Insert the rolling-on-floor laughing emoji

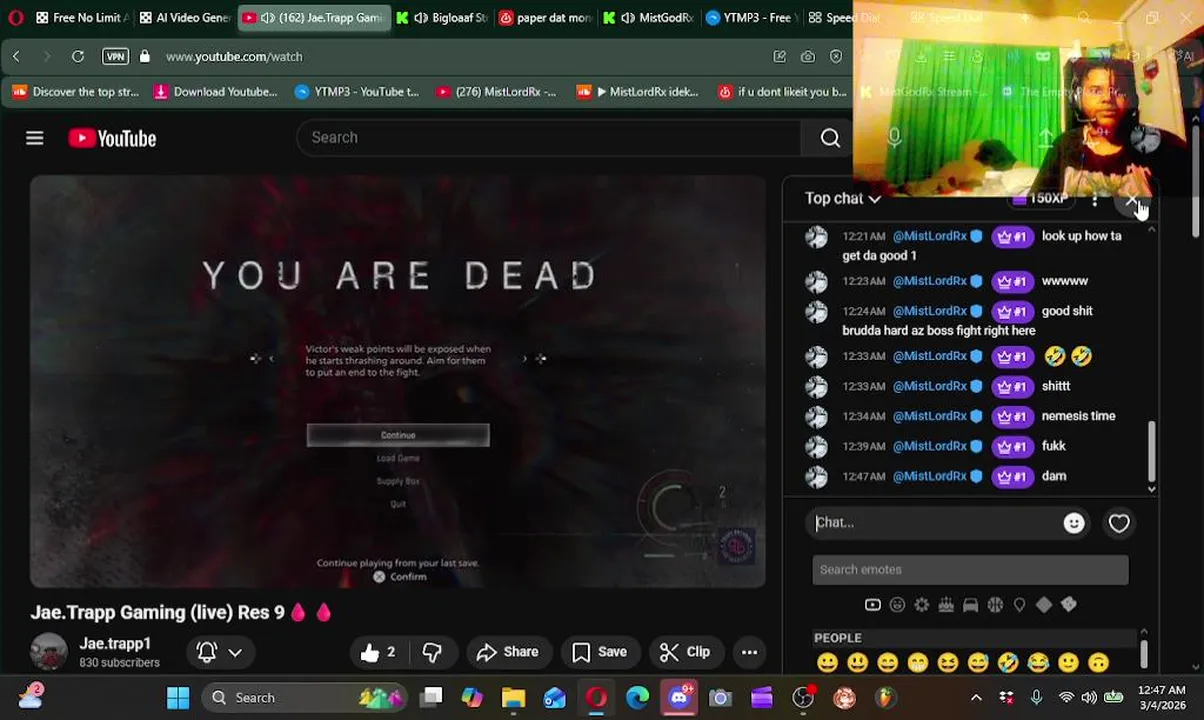click(1008, 662)
